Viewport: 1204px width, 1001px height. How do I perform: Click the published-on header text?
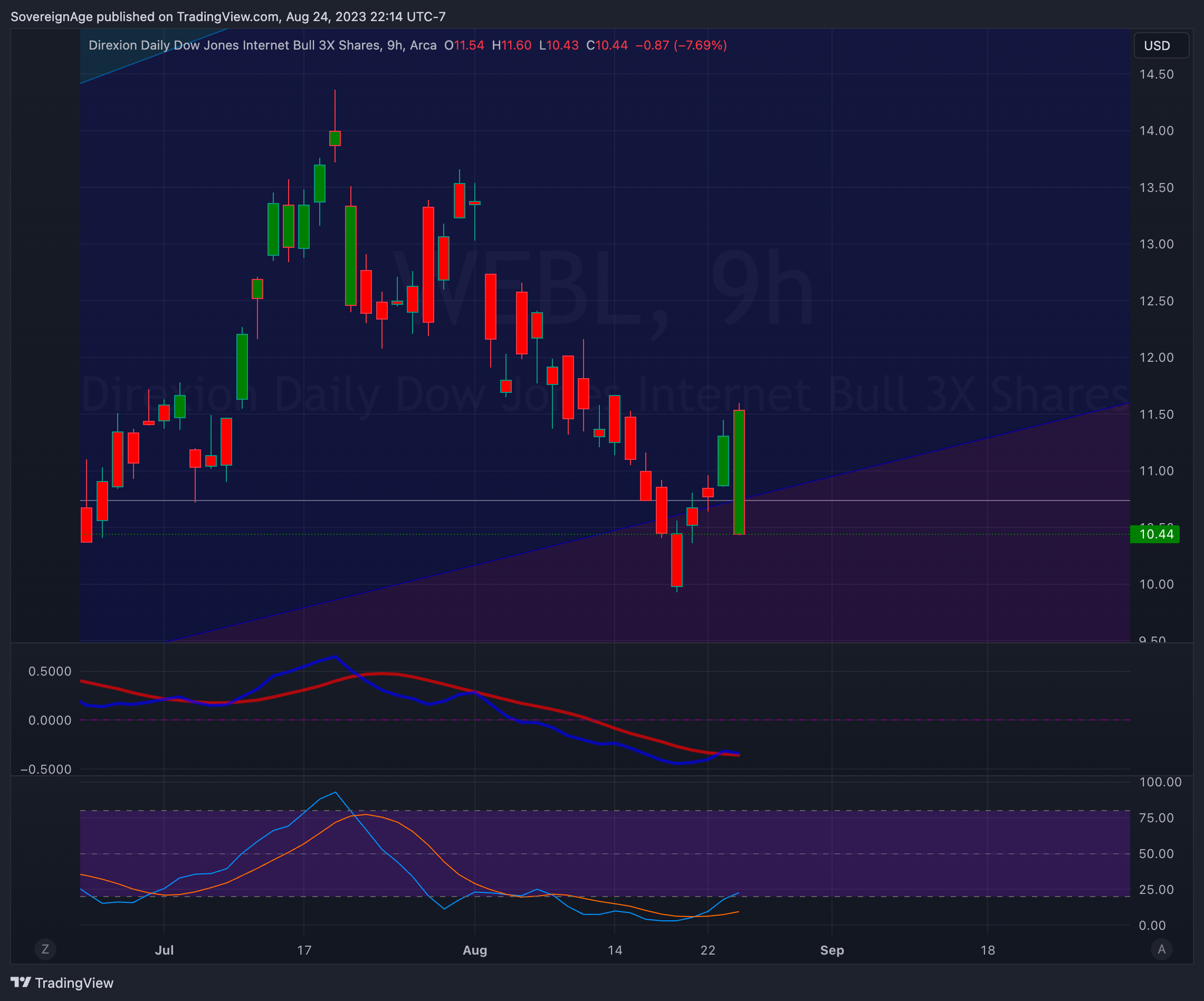[x=228, y=17]
